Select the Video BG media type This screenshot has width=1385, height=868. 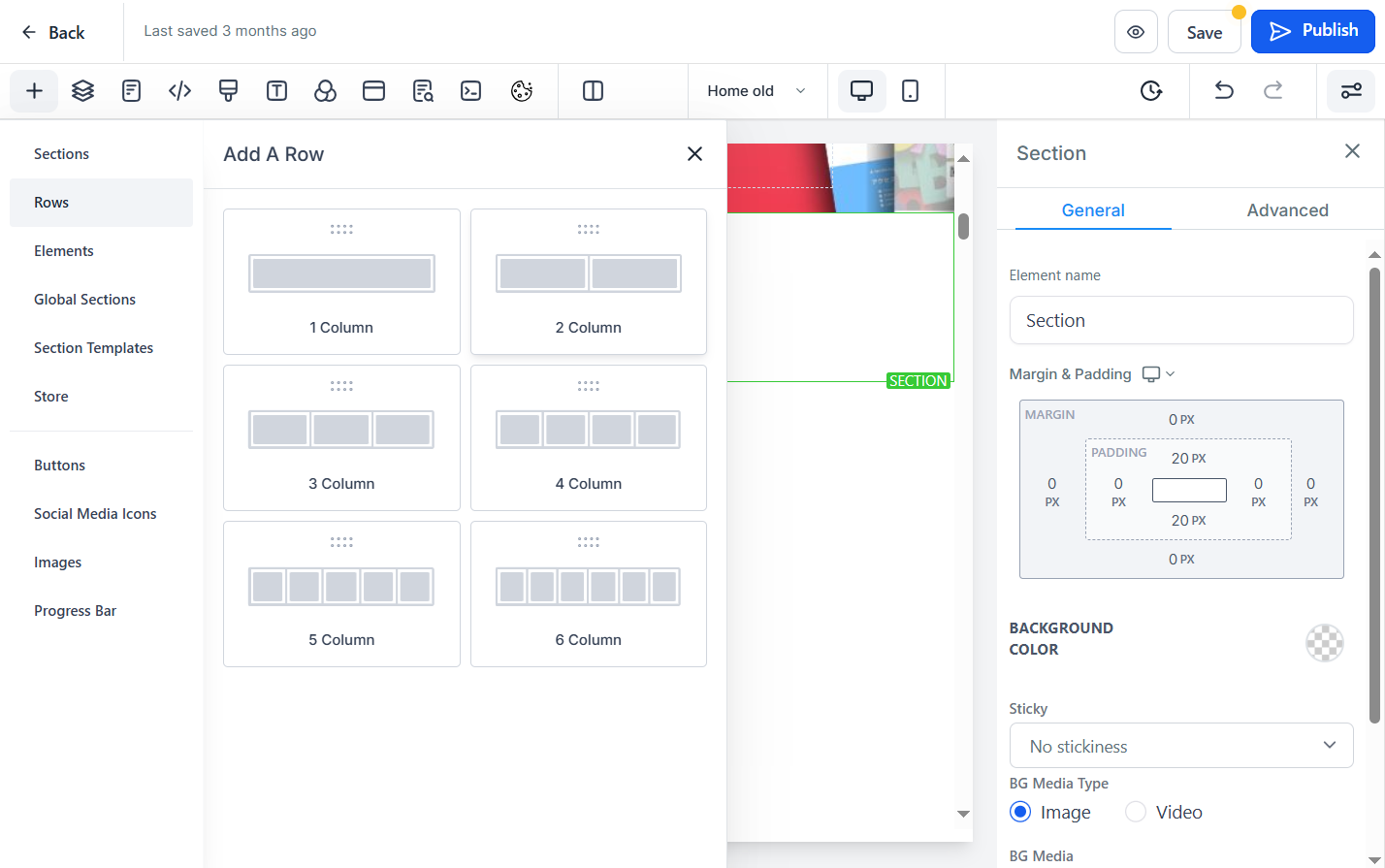point(1136,812)
